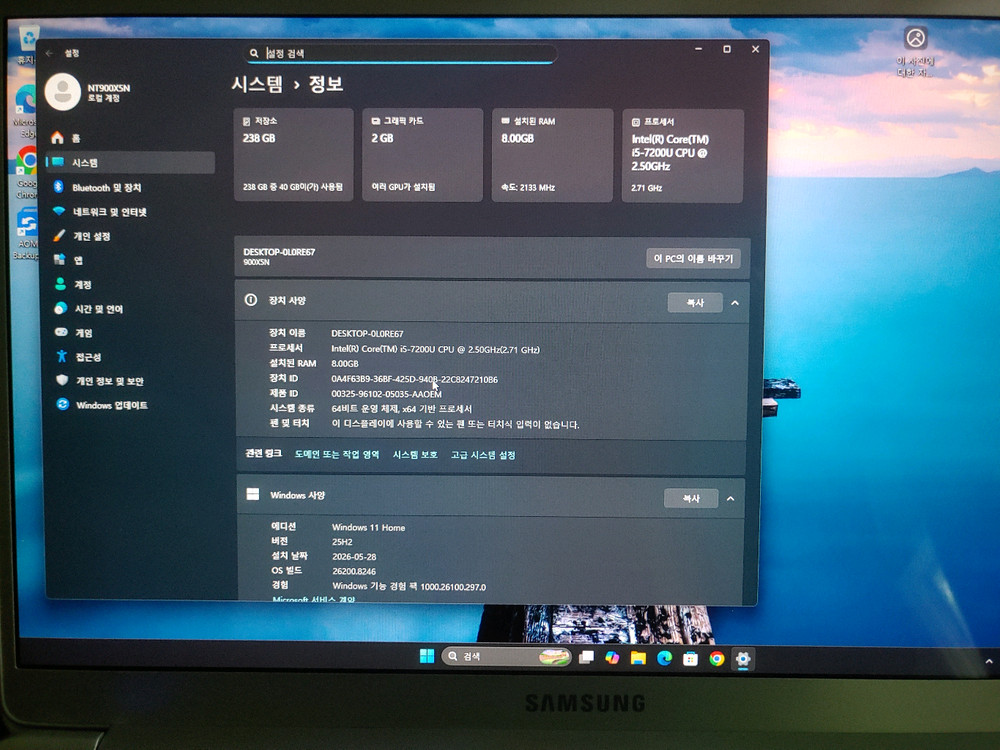Open the 그래픽 카드 2 GB card

(x=422, y=155)
